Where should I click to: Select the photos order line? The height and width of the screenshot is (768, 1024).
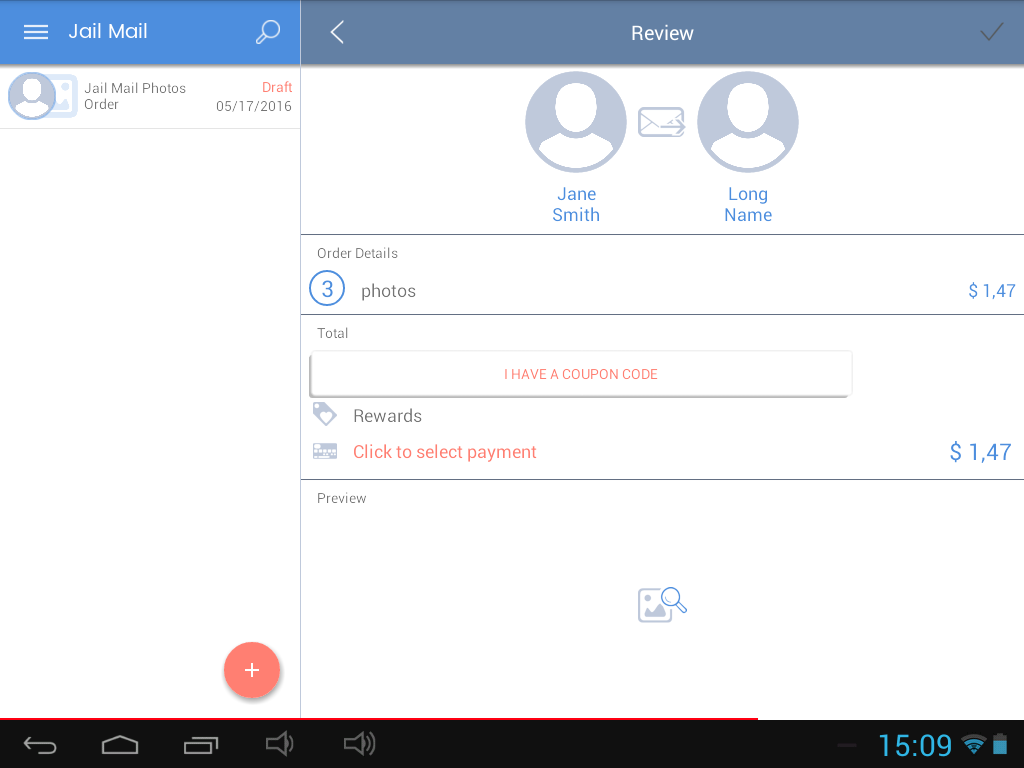click(x=662, y=290)
